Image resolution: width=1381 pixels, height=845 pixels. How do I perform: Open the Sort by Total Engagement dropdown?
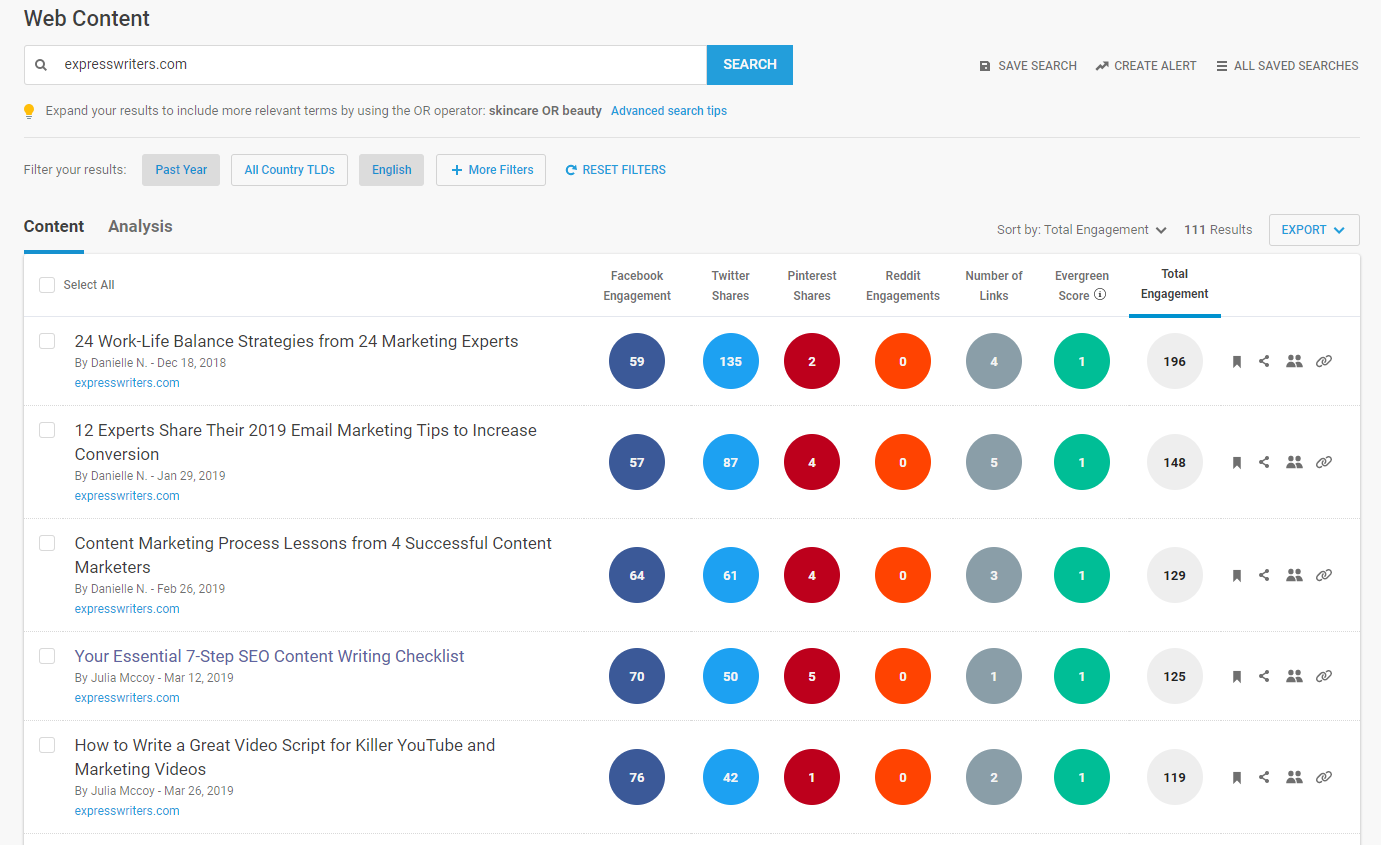1082,230
